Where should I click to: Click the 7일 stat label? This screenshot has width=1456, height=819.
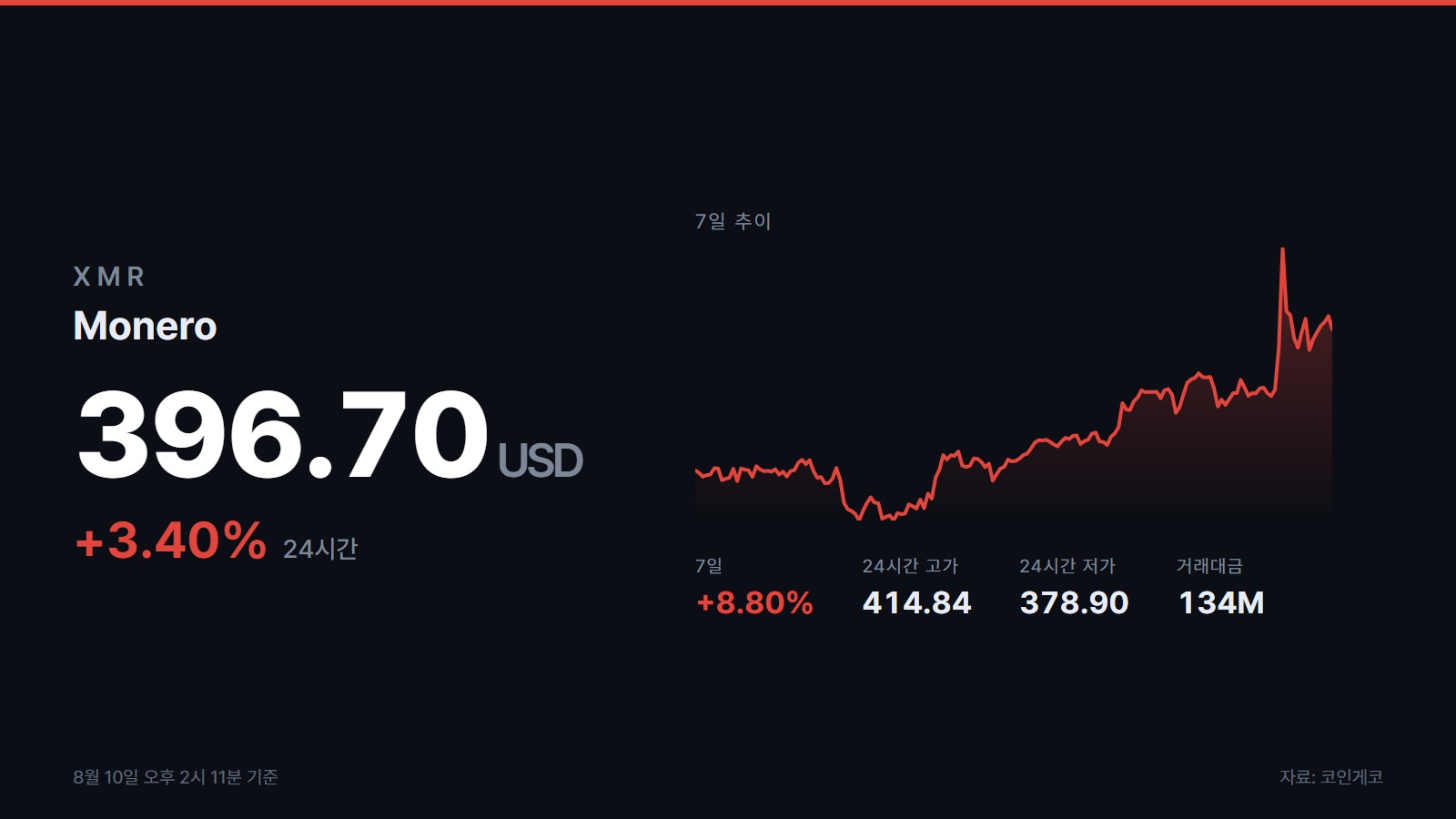709,566
